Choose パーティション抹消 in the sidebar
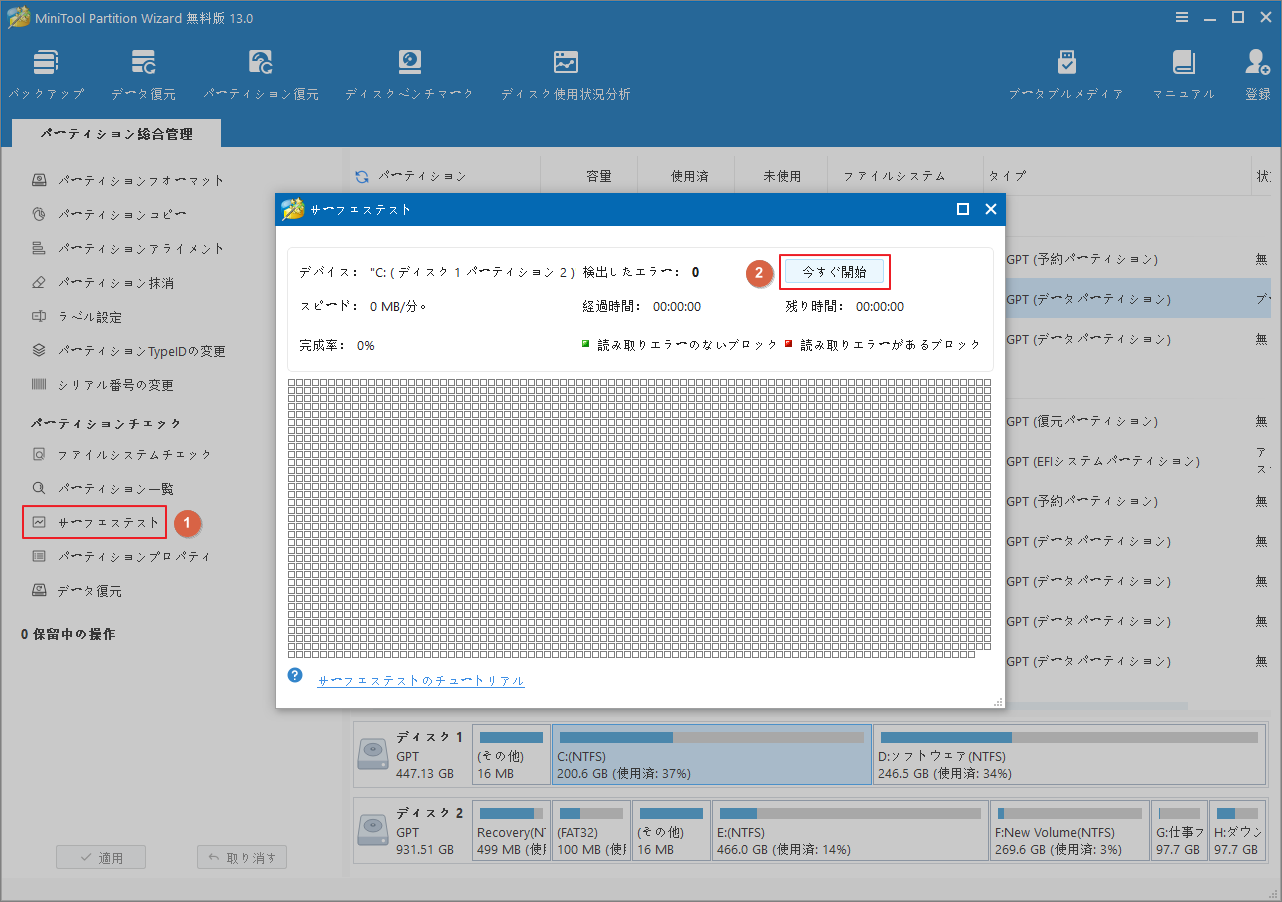Image resolution: width=1282 pixels, height=902 pixels. coord(103,283)
